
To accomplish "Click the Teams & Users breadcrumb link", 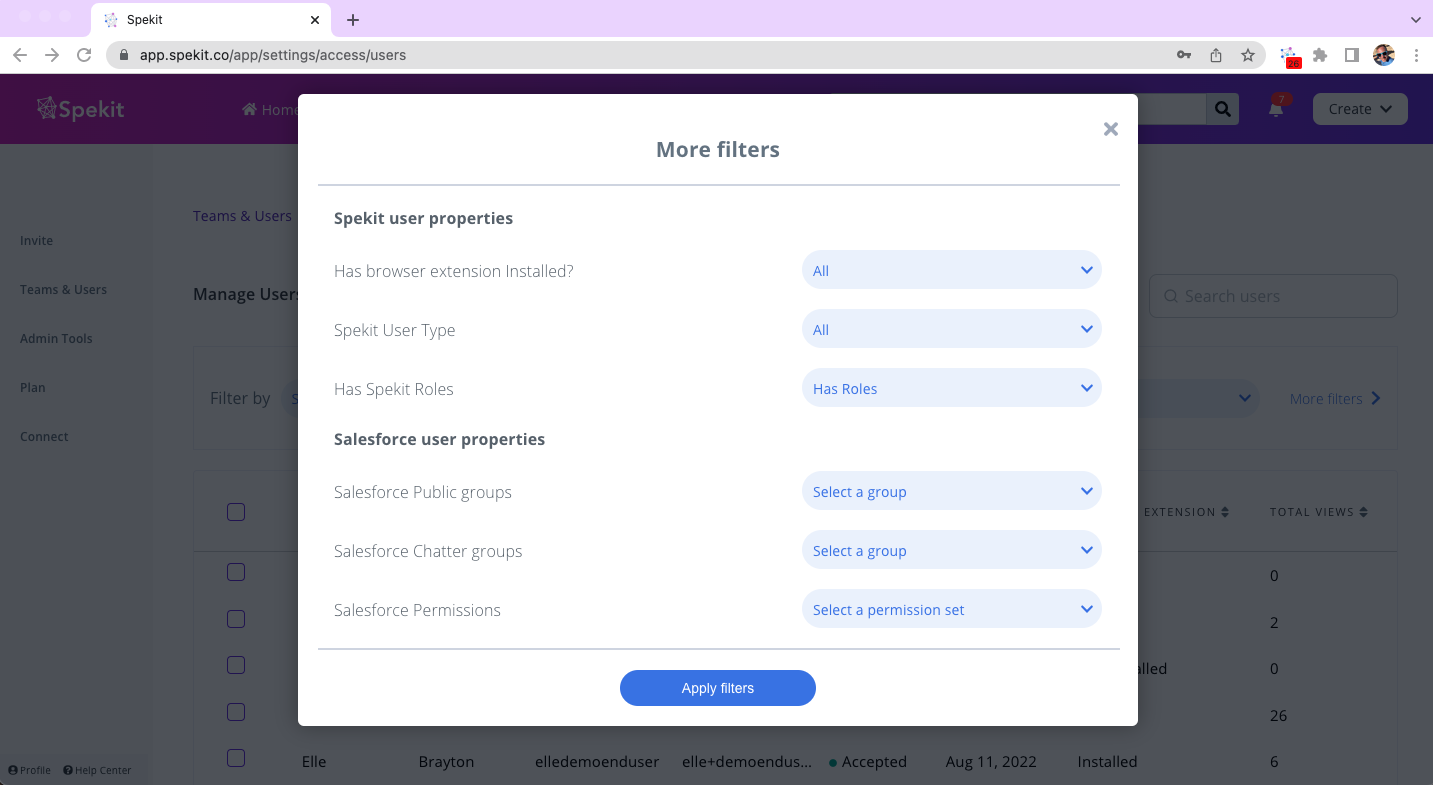I will (x=242, y=216).
